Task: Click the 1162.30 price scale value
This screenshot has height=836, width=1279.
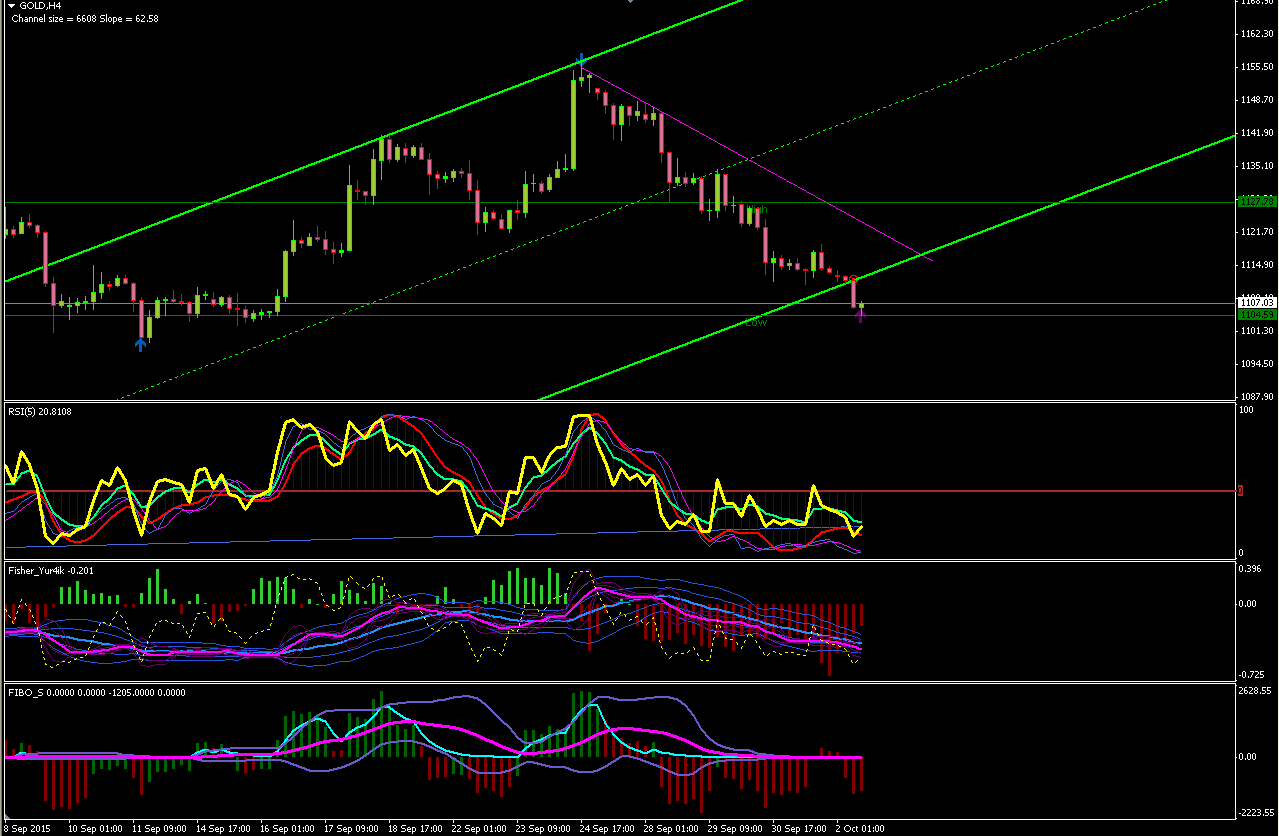Action: [x=1255, y=34]
